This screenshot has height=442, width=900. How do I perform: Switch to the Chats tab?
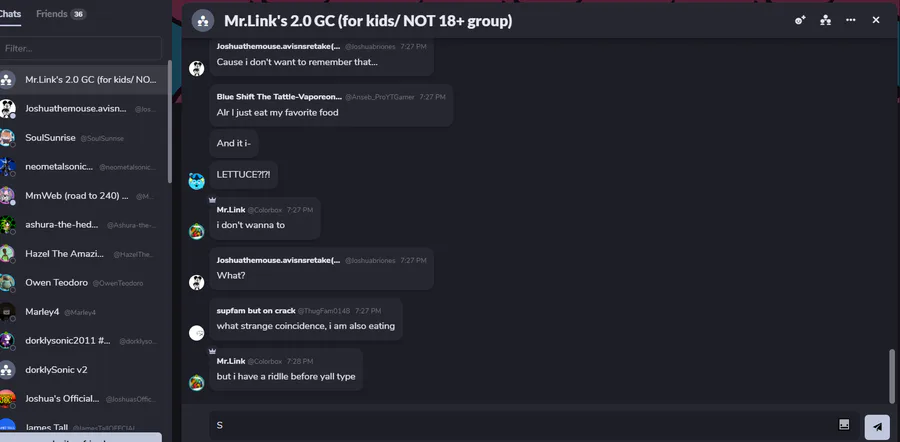click(x=10, y=14)
